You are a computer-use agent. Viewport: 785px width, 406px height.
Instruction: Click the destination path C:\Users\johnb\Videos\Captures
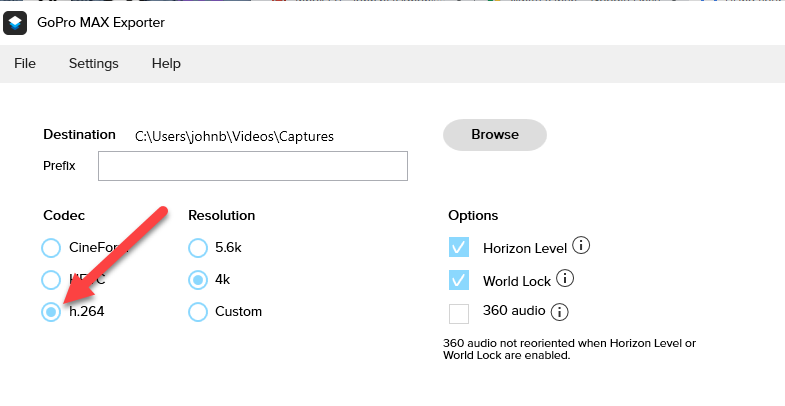(234, 136)
